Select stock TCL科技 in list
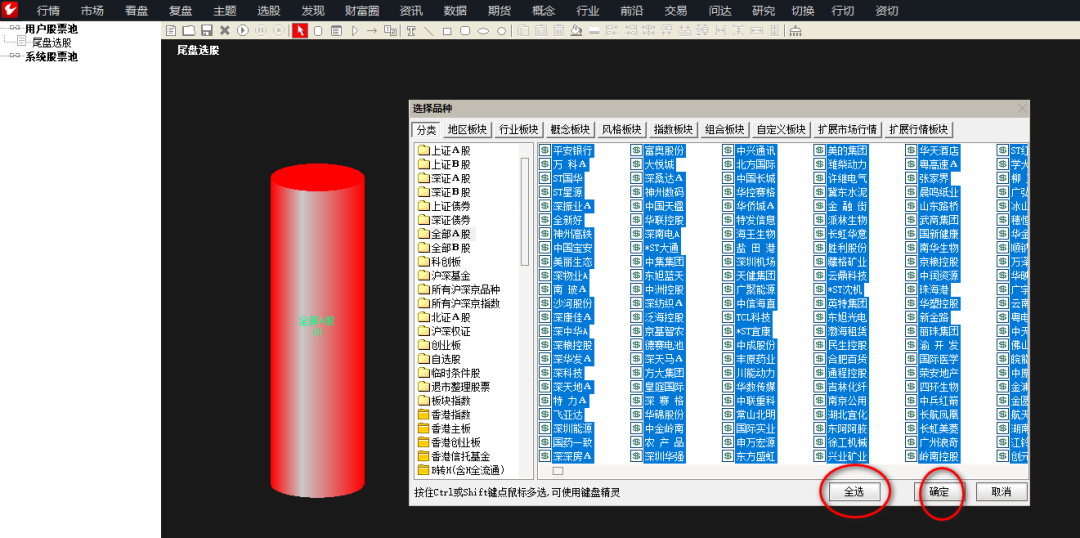Screen dimensions: 1080x538 [x=754, y=318]
